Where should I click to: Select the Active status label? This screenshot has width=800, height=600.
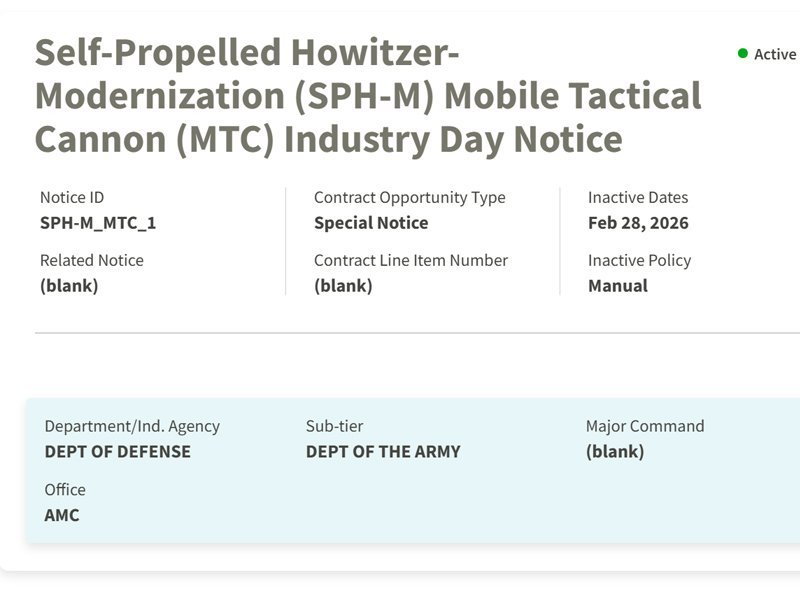(775, 54)
